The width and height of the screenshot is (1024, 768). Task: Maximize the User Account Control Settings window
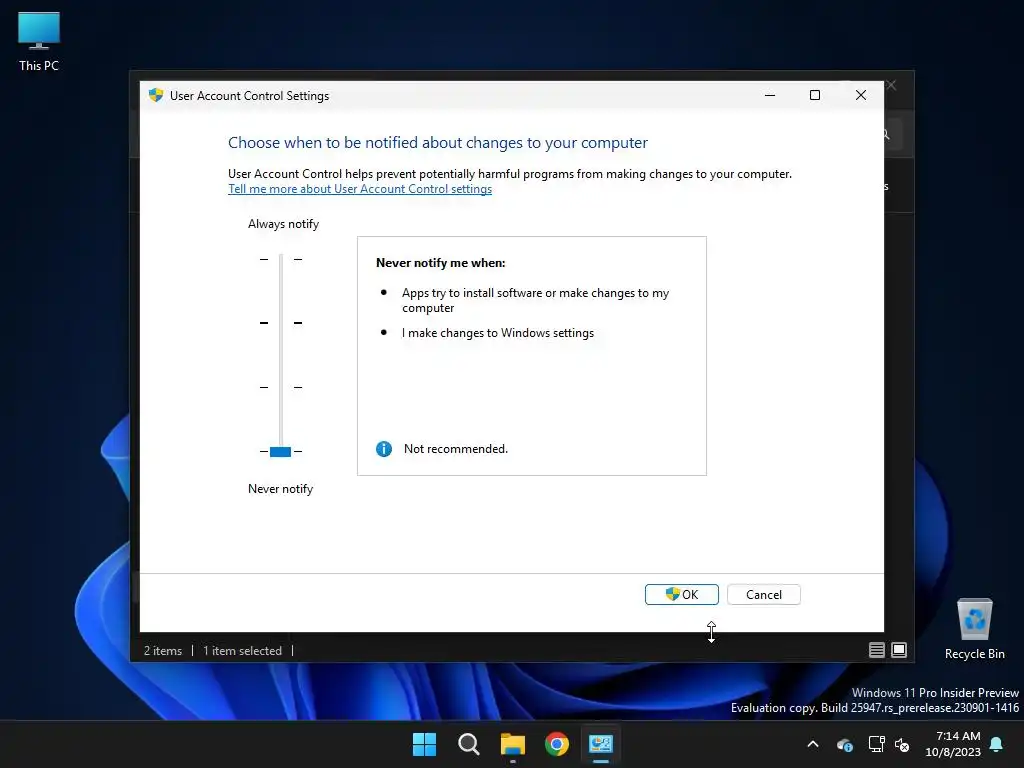coord(815,95)
